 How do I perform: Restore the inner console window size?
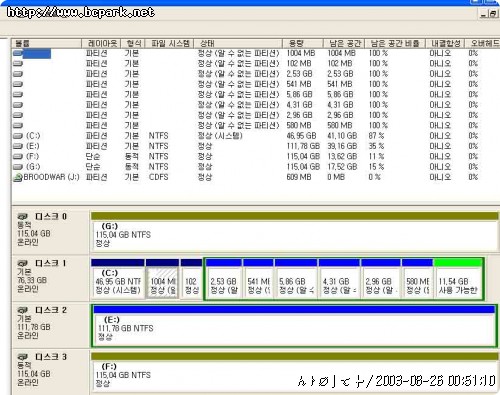(x=493, y=14)
